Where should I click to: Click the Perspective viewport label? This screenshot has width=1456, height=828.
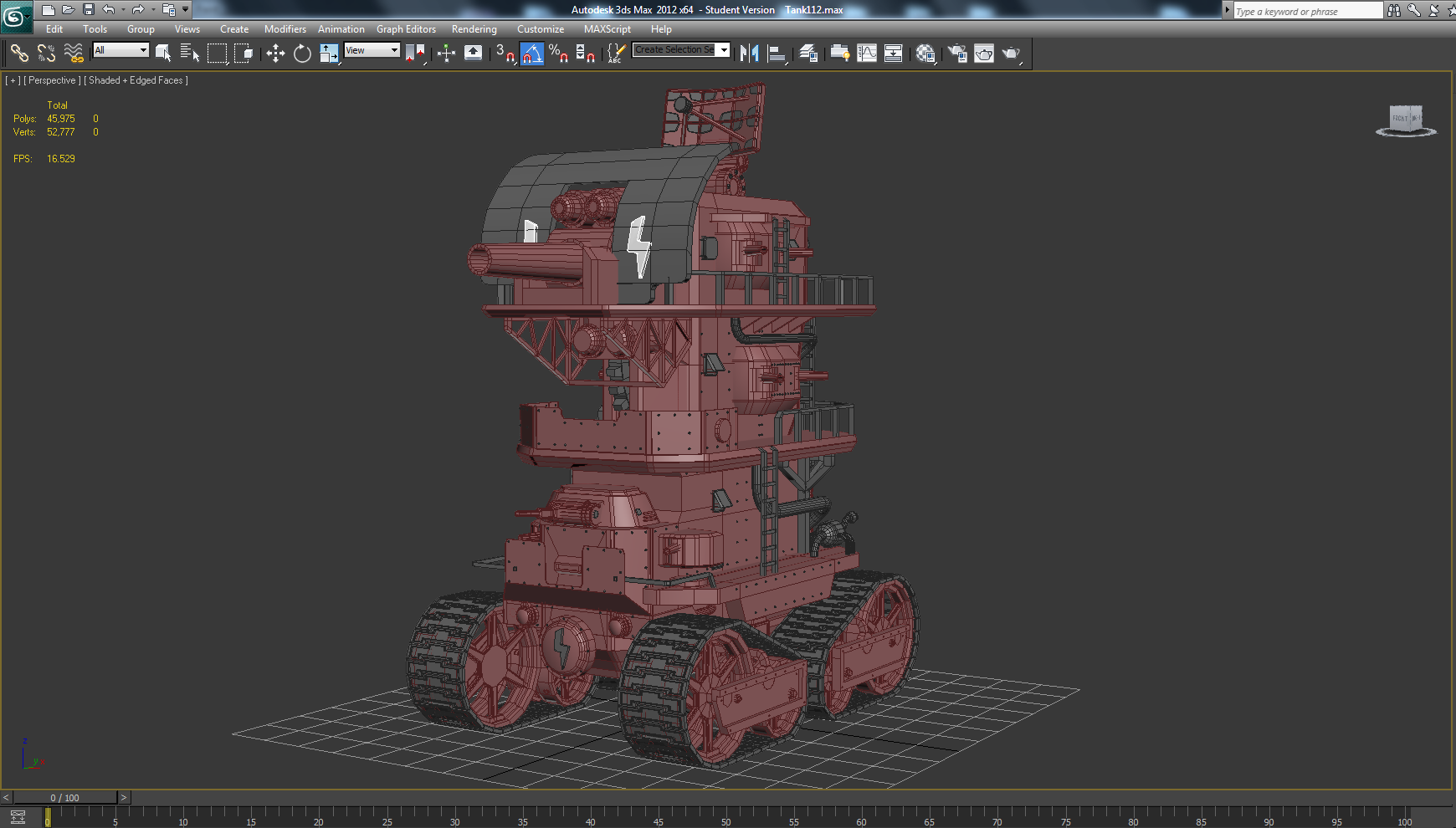coord(52,80)
